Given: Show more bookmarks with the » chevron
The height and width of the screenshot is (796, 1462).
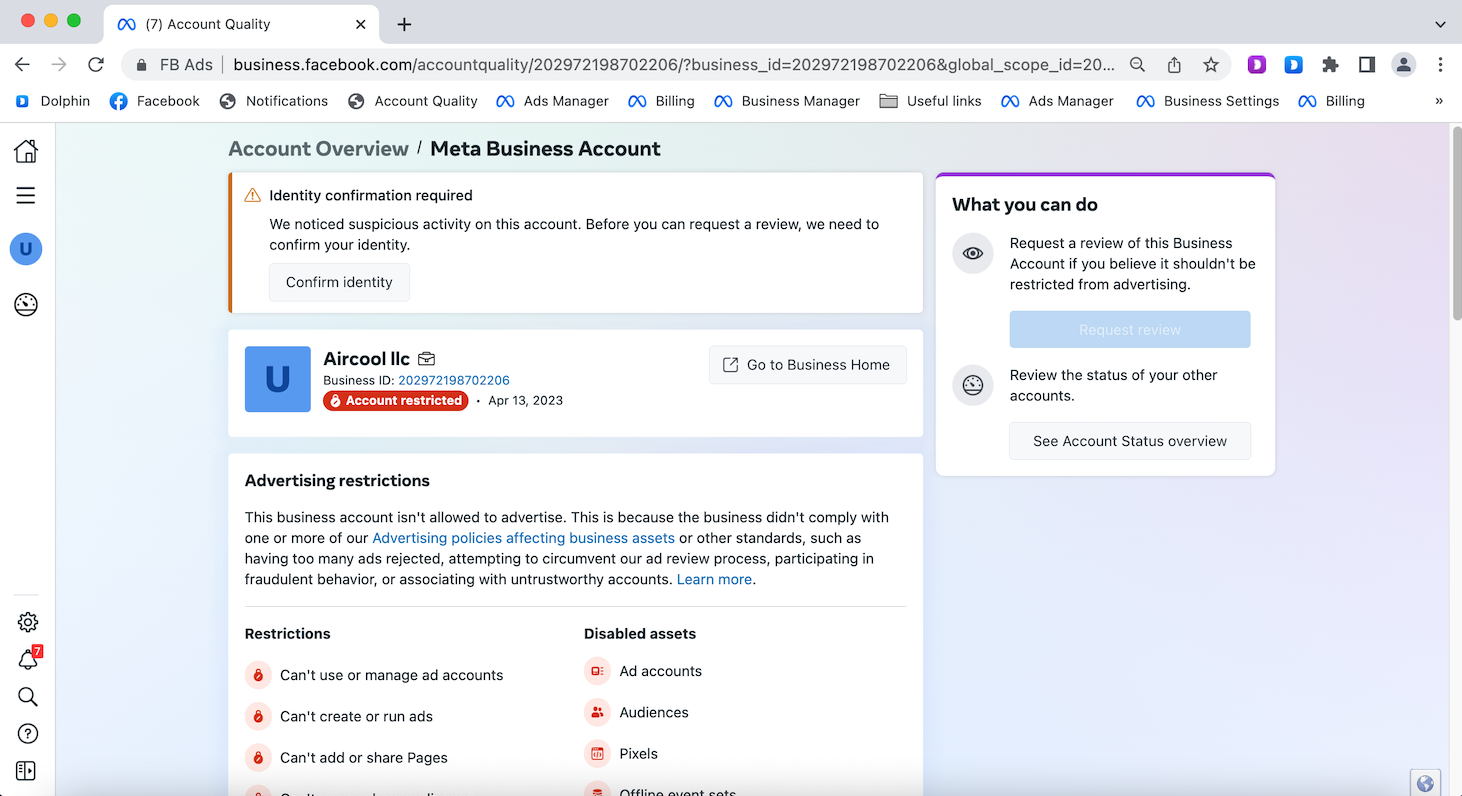Looking at the screenshot, I should click(1439, 101).
